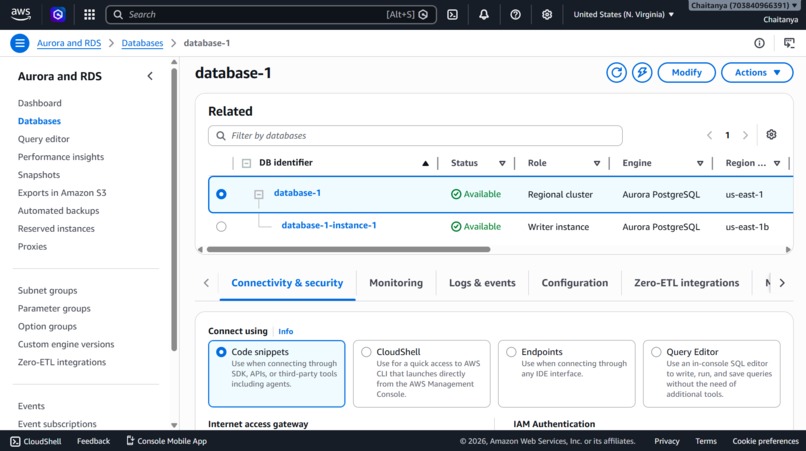
Task: Open the help question mark icon
Action: (x=515, y=14)
